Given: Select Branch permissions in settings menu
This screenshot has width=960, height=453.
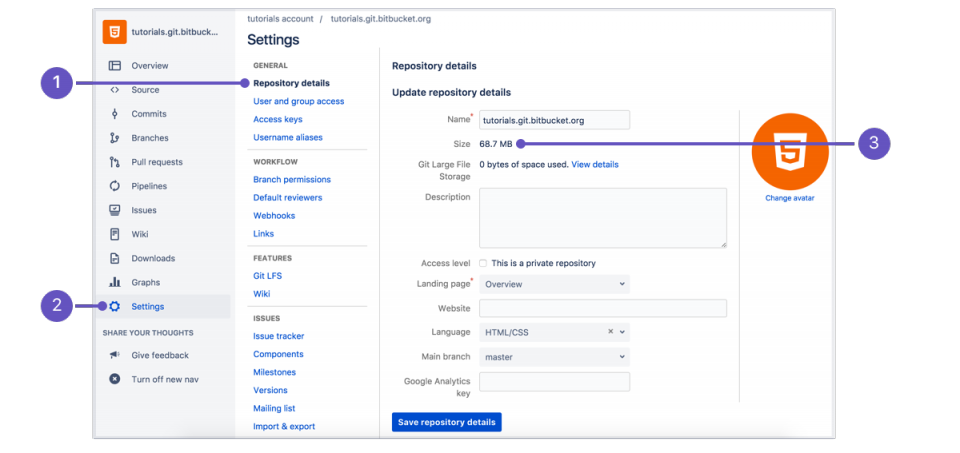Looking at the screenshot, I should click(292, 180).
